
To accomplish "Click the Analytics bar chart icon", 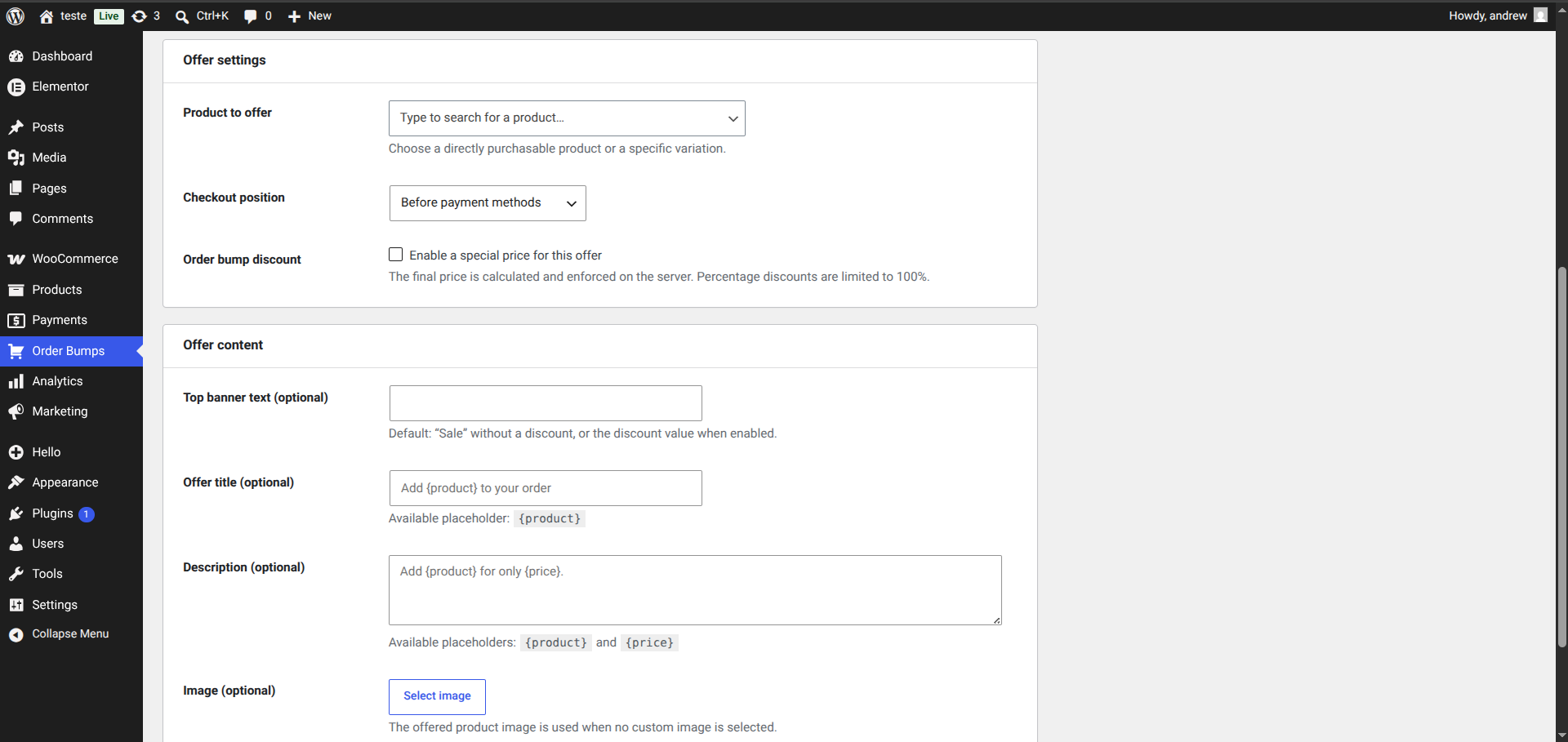I will [16, 381].
